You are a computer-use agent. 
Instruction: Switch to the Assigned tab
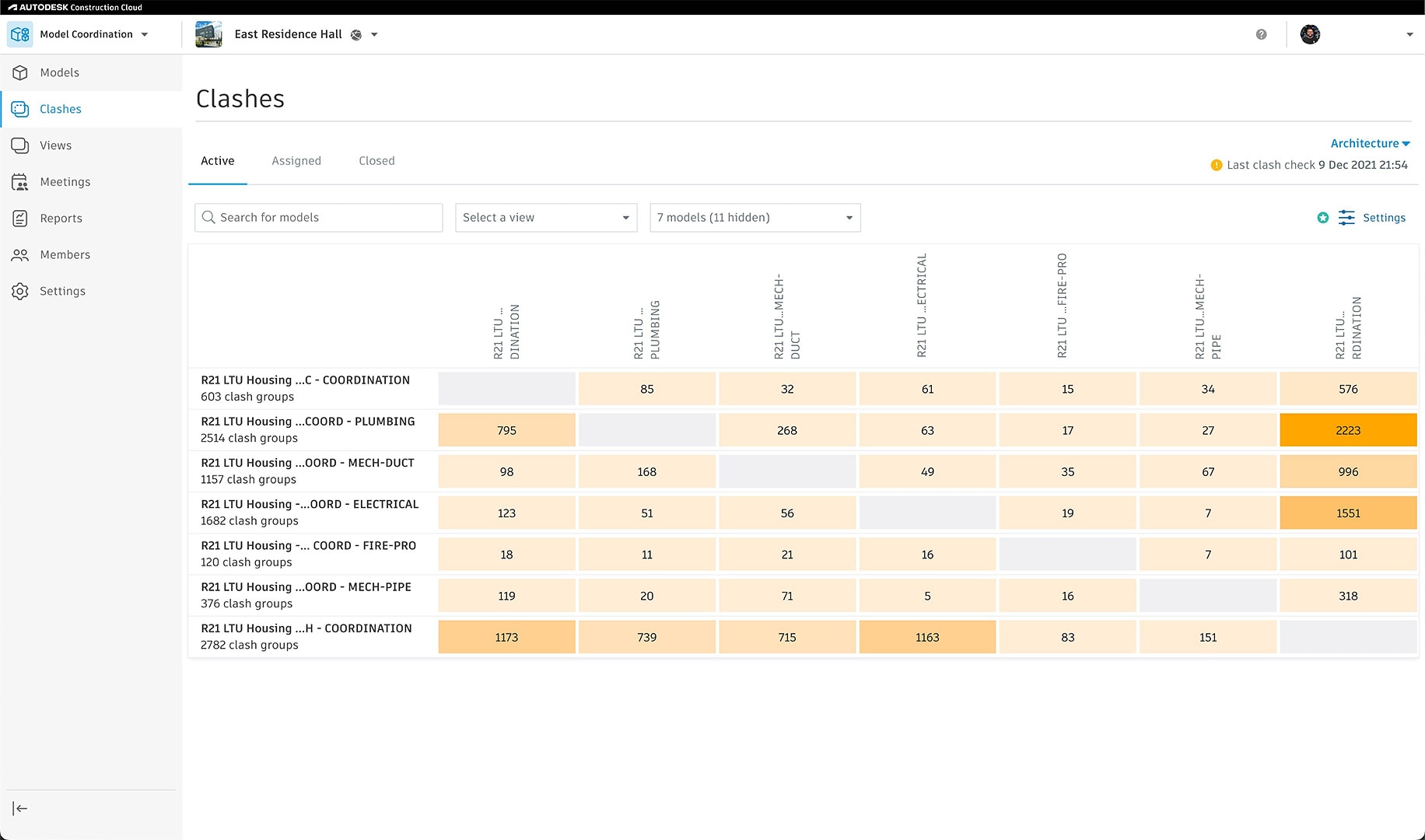pos(296,161)
